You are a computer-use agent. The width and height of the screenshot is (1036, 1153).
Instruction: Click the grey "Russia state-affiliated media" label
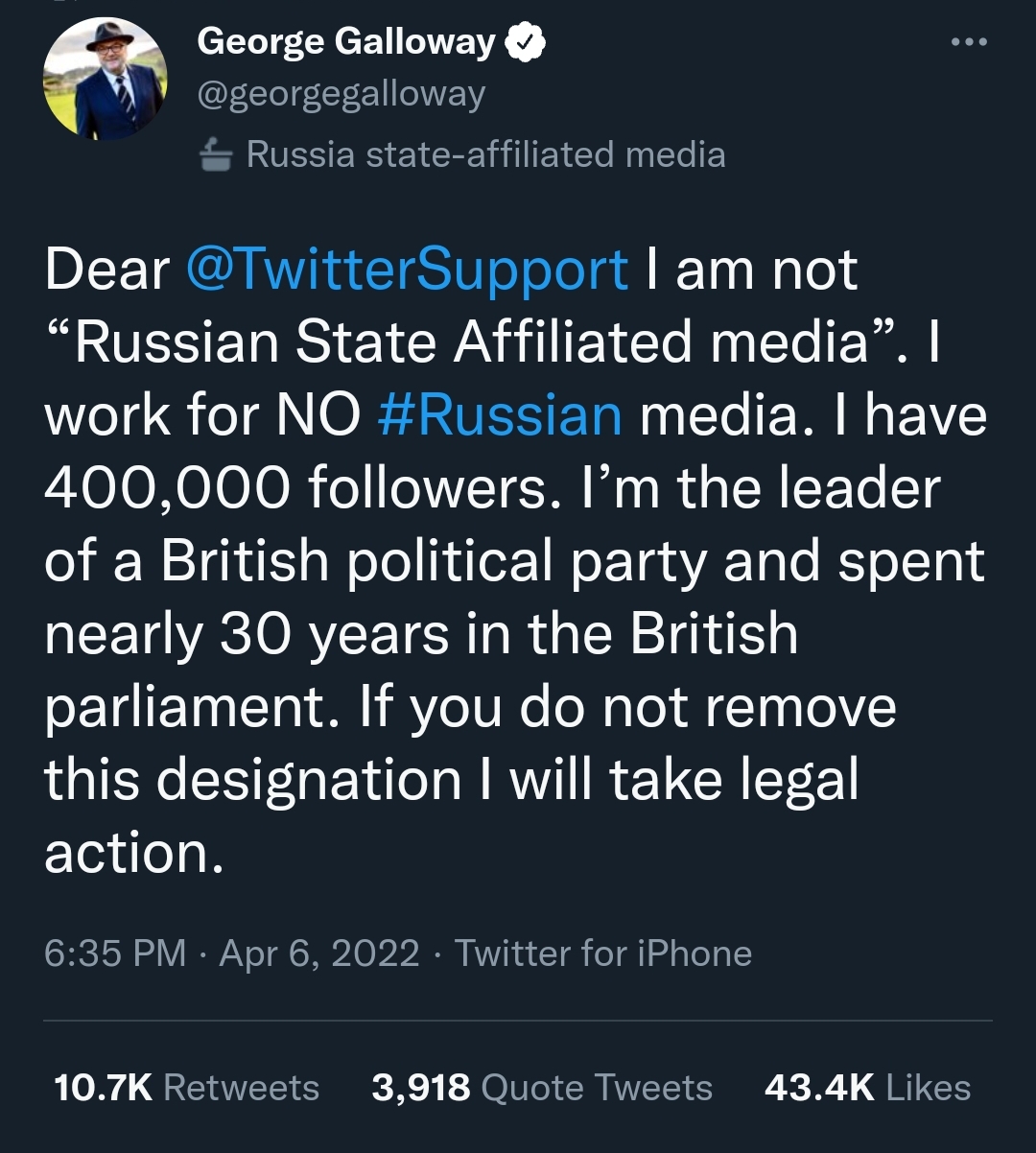(x=485, y=154)
